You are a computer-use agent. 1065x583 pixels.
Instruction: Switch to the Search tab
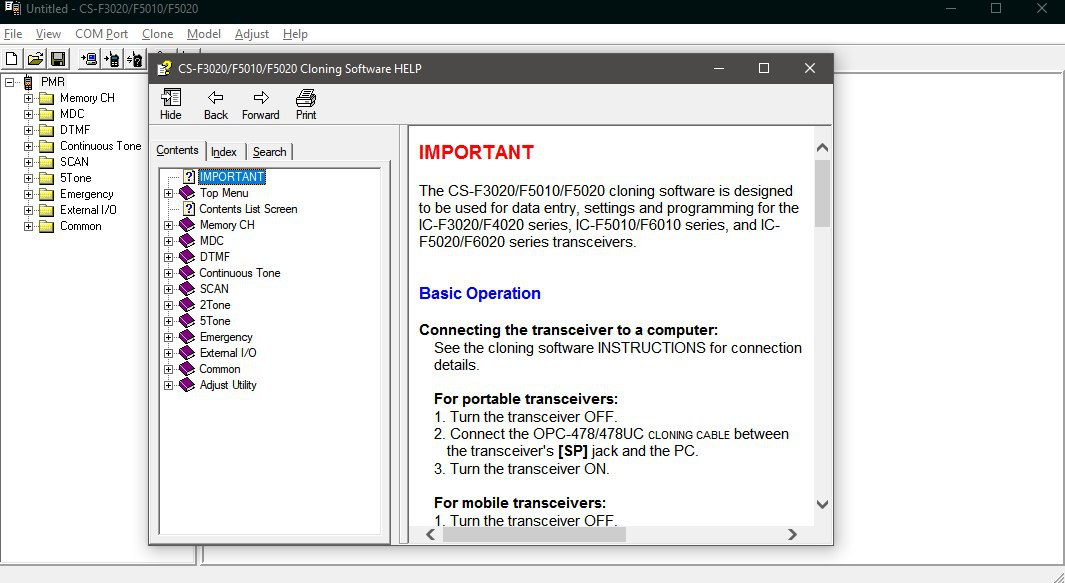(270, 152)
